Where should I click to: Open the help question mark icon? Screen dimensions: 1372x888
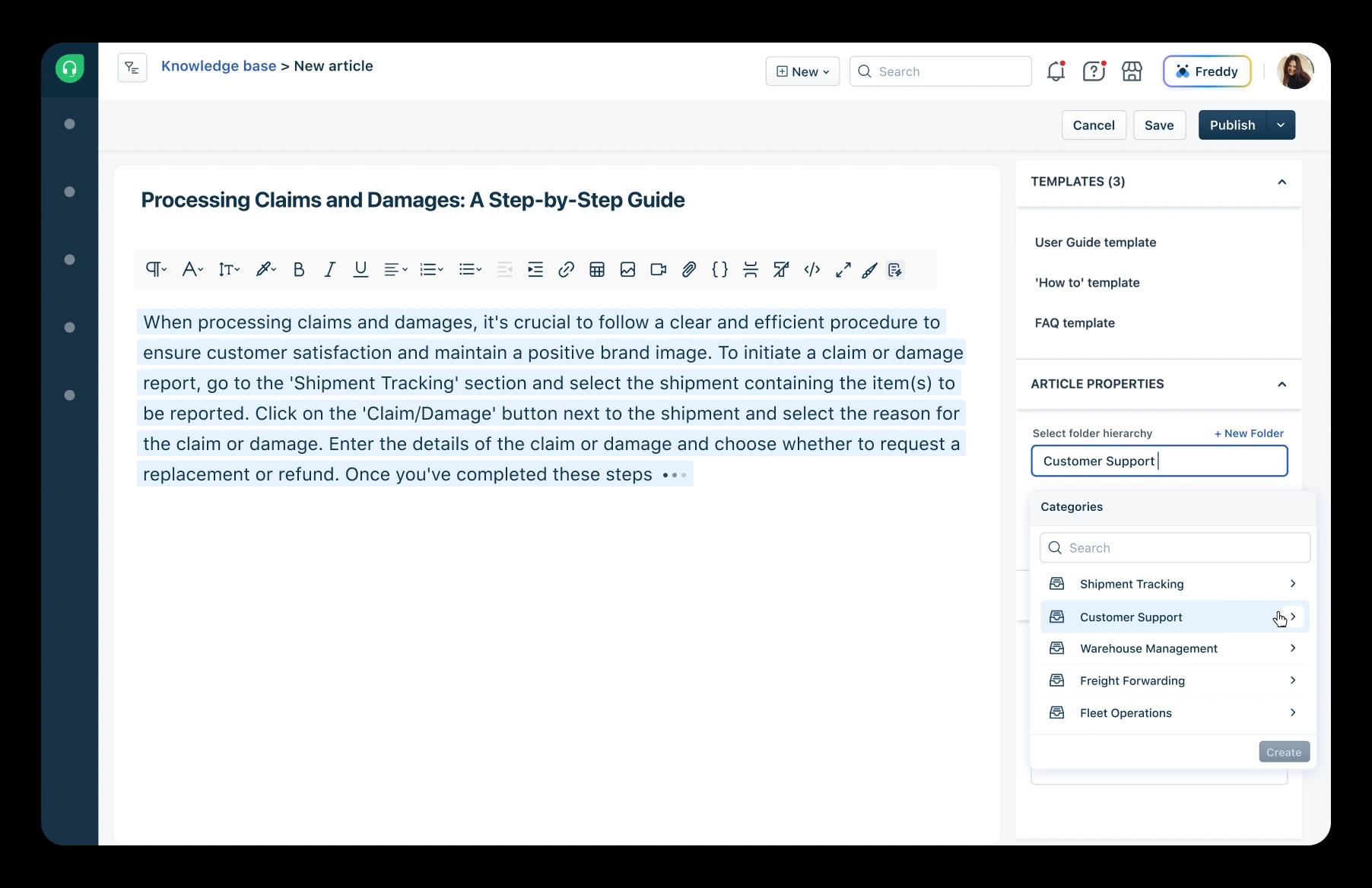point(1094,71)
